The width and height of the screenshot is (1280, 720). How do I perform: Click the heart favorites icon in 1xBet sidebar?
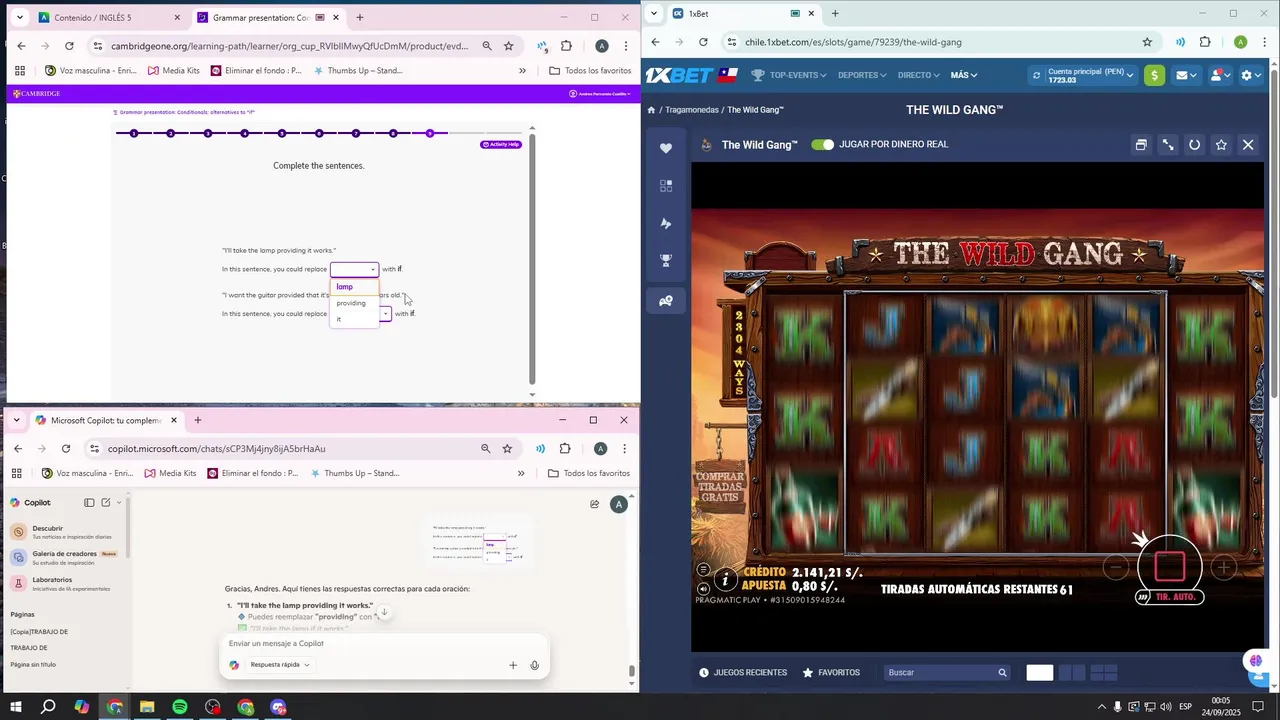click(x=666, y=148)
